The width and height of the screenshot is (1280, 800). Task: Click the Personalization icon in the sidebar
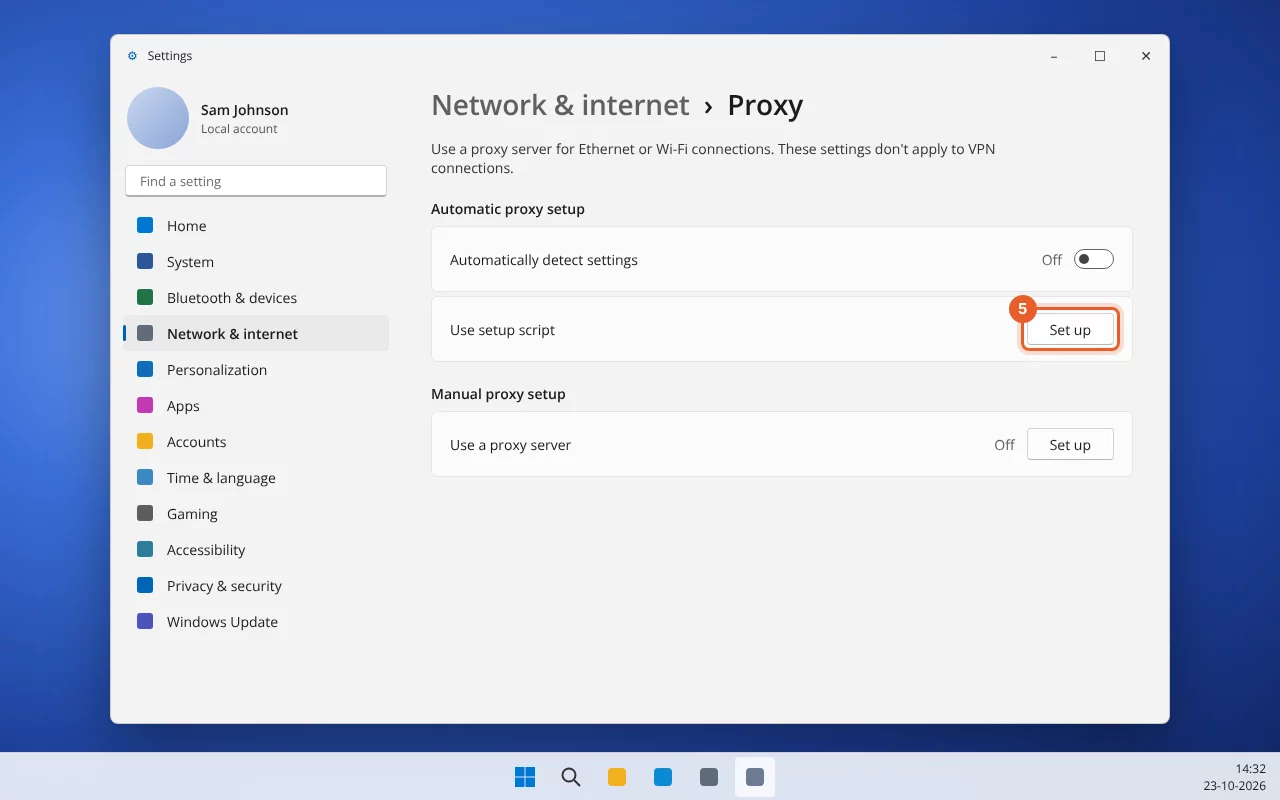(x=145, y=370)
